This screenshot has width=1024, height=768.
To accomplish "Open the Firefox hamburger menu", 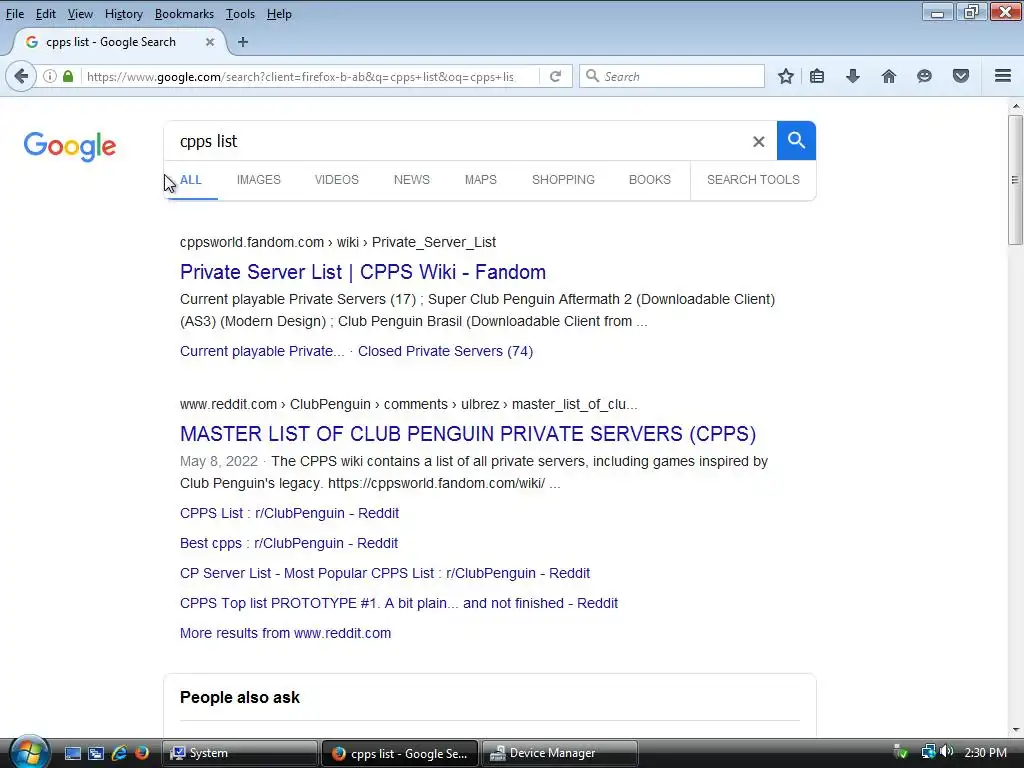I will click(1003, 76).
